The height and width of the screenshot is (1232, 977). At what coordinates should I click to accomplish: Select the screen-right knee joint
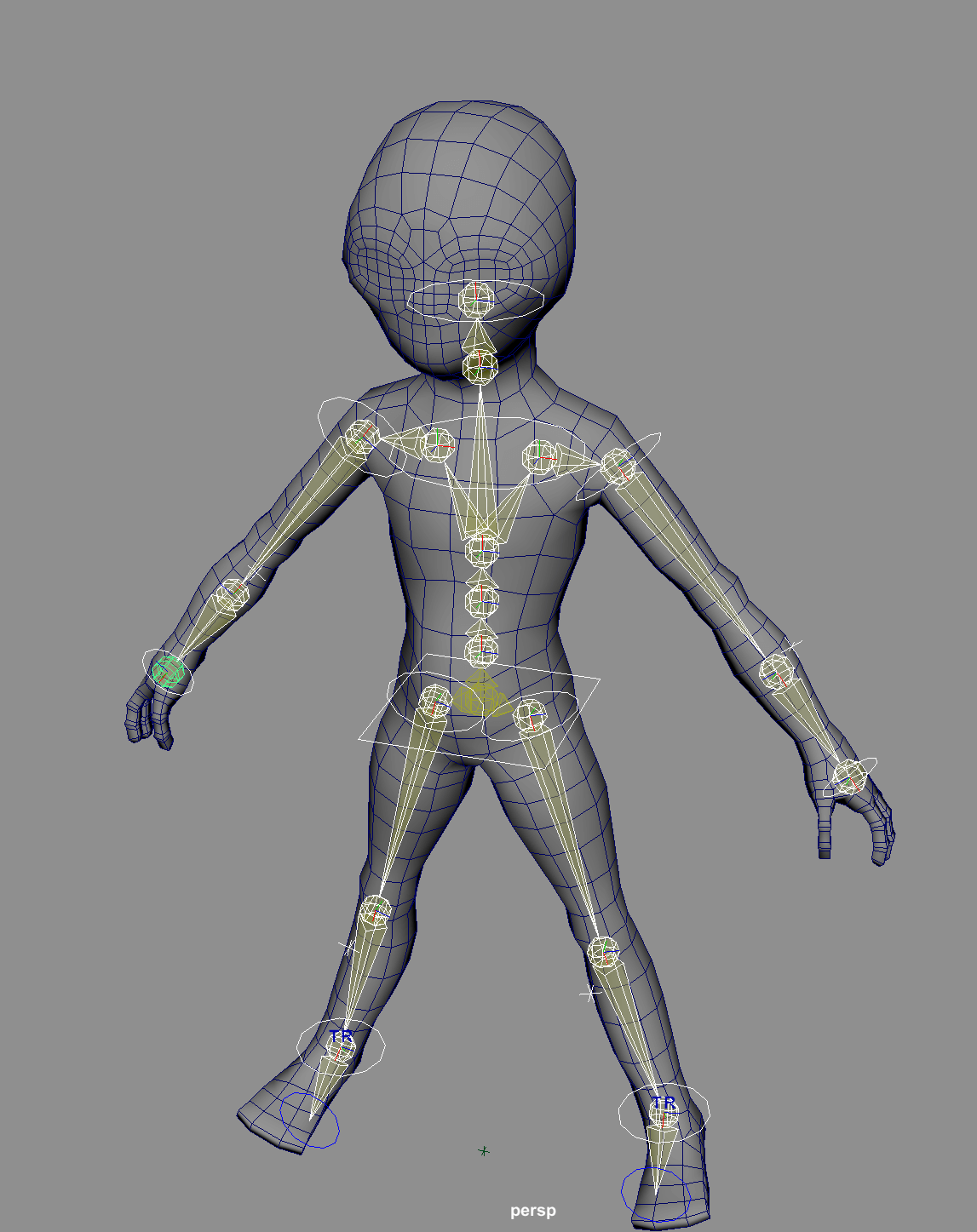click(x=604, y=952)
